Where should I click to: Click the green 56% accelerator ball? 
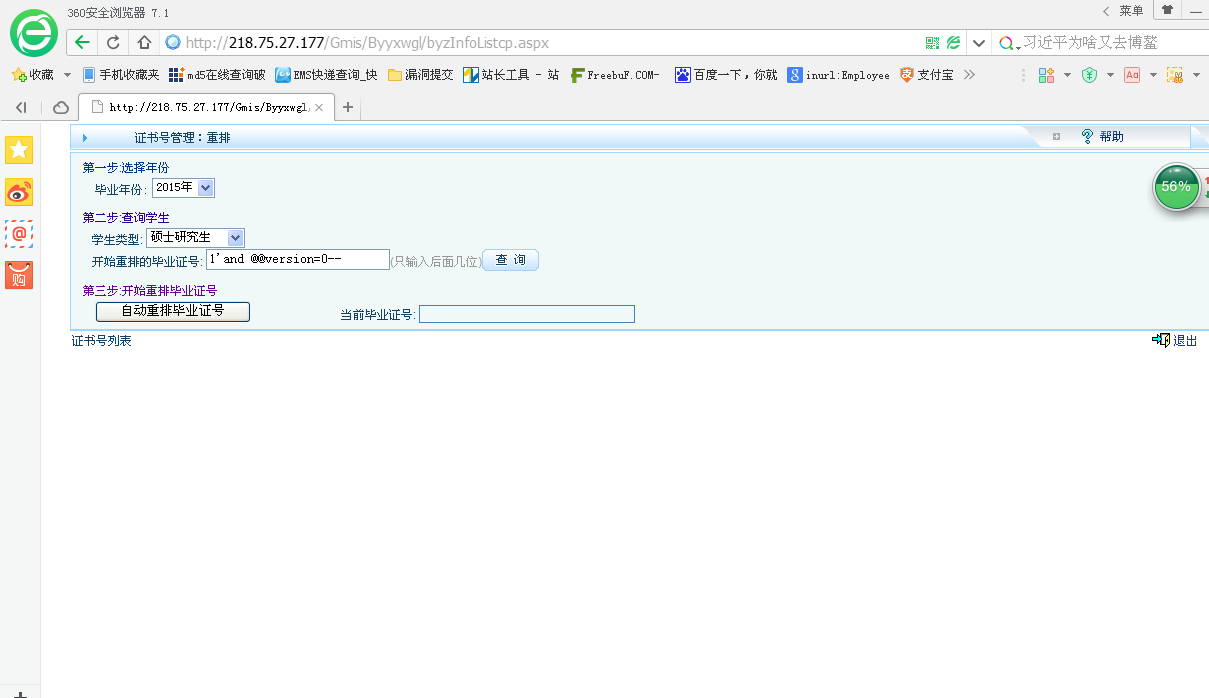(x=1176, y=187)
